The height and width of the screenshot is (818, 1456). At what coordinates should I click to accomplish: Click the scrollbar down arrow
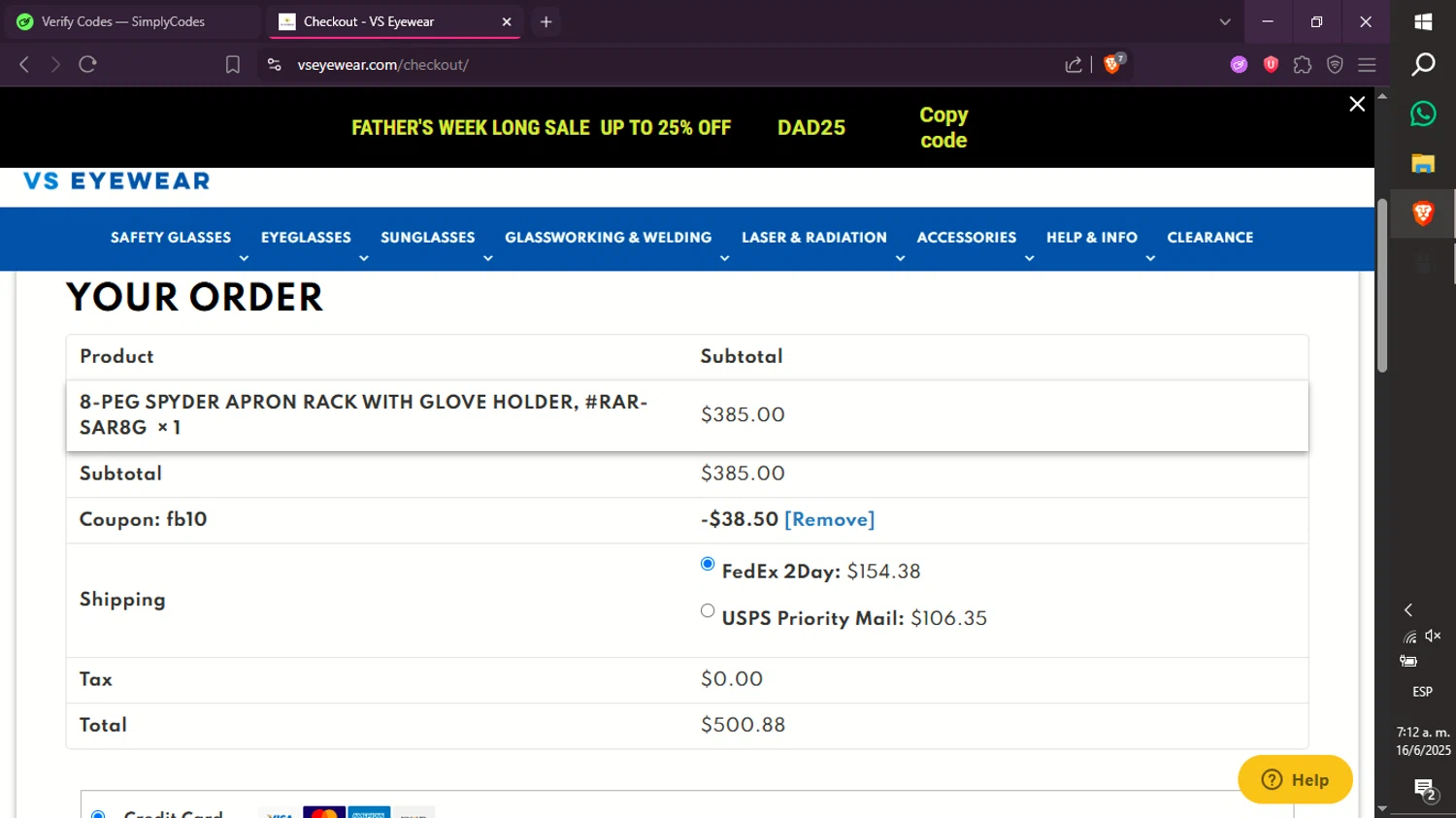(x=1382, y=808)
